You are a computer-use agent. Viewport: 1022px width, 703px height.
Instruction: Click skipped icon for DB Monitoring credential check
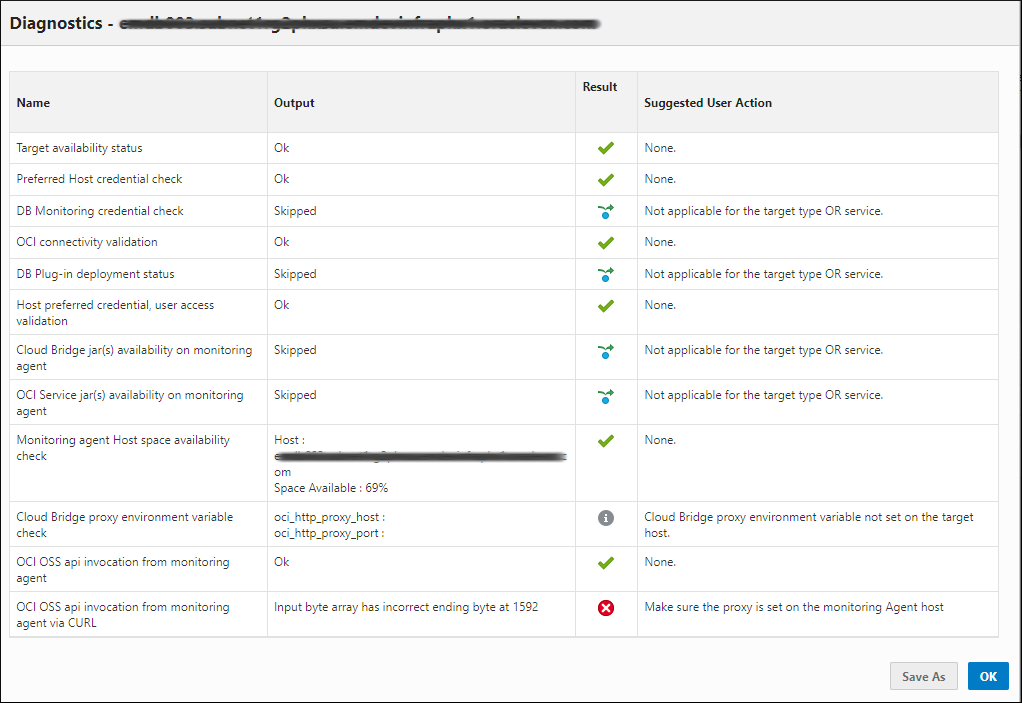(605, 211)
